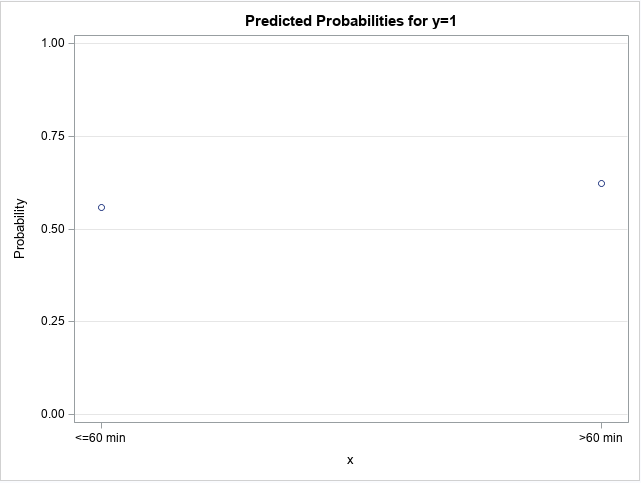
Task: Click the x-axis tick mark above ">60 min"
Action: 601,426
